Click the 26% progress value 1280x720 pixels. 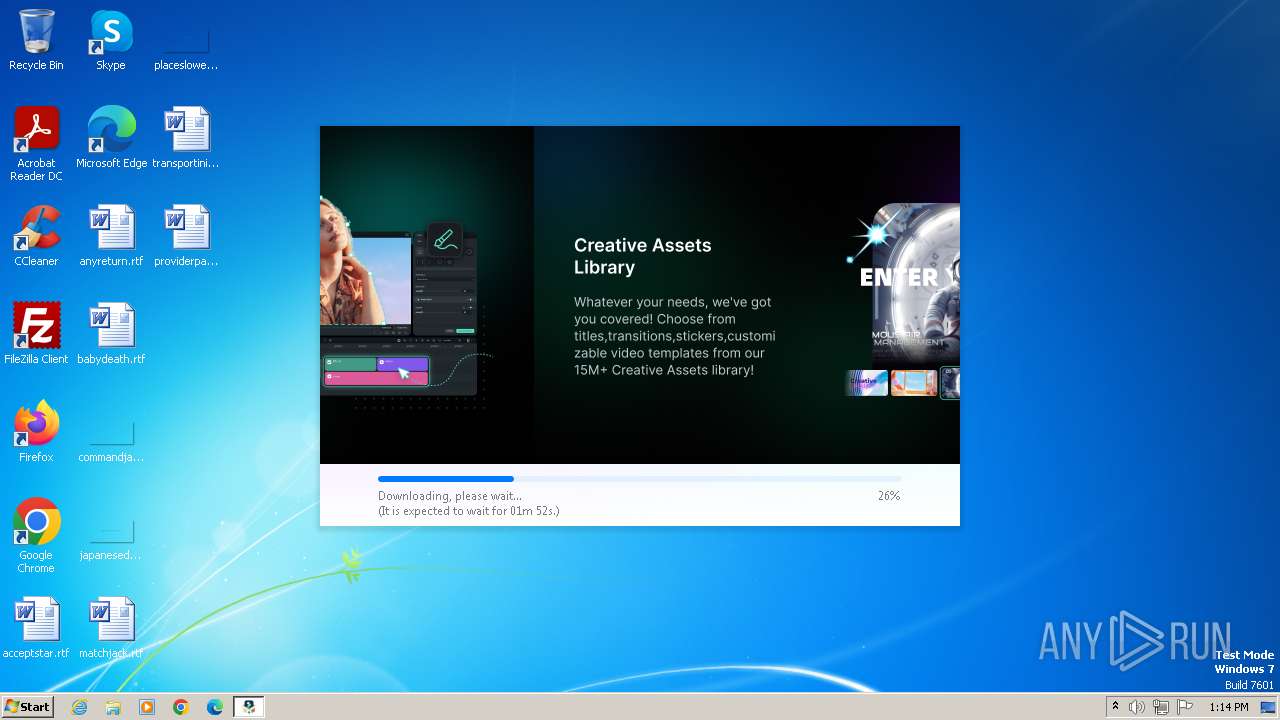pyautogui.click(x=889, y=496)
